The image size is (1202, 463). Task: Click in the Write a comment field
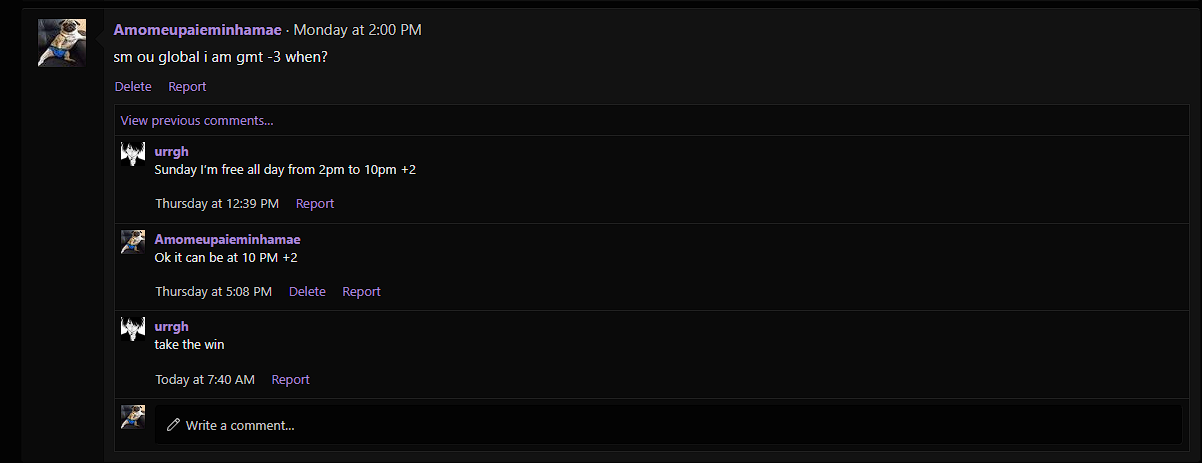click(668, 425)
